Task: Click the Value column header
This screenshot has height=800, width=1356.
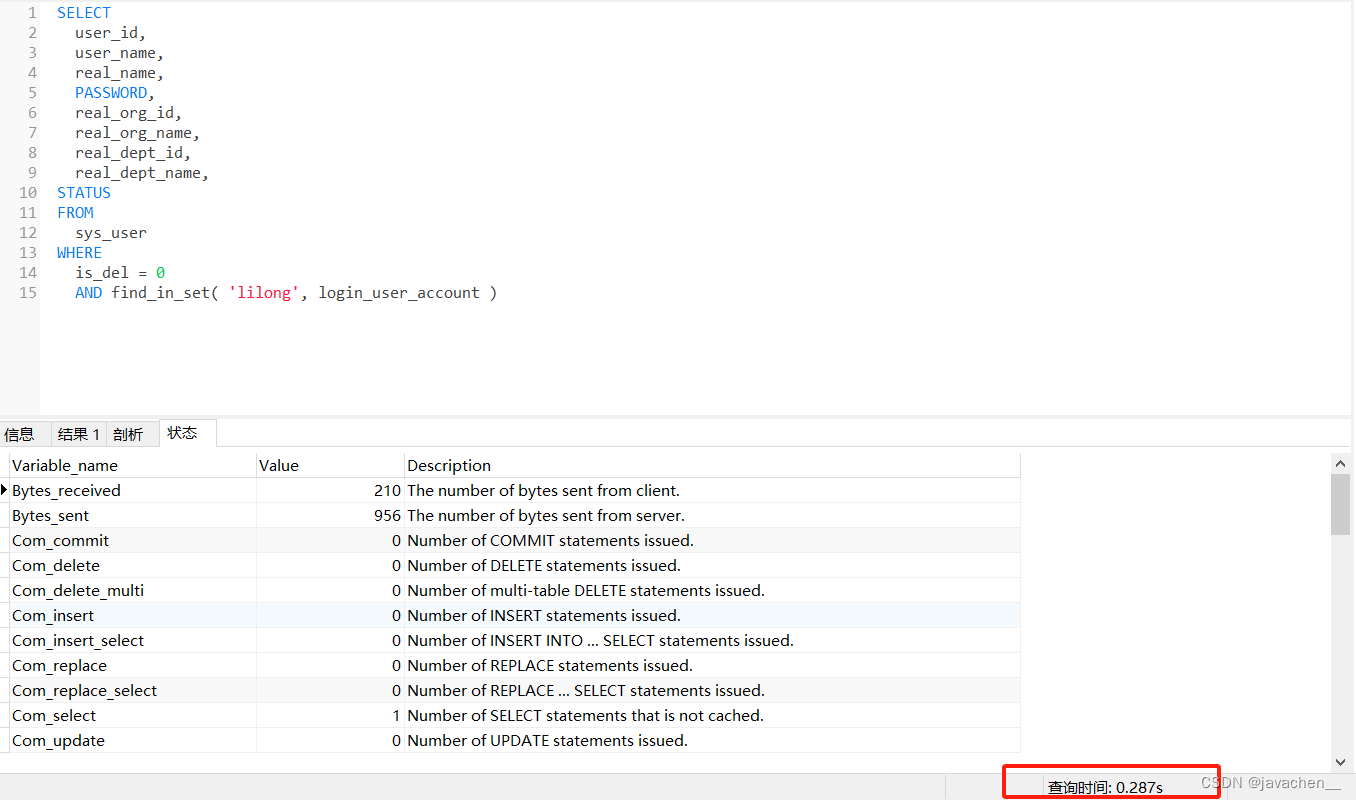Action: (x=278, y=465)
